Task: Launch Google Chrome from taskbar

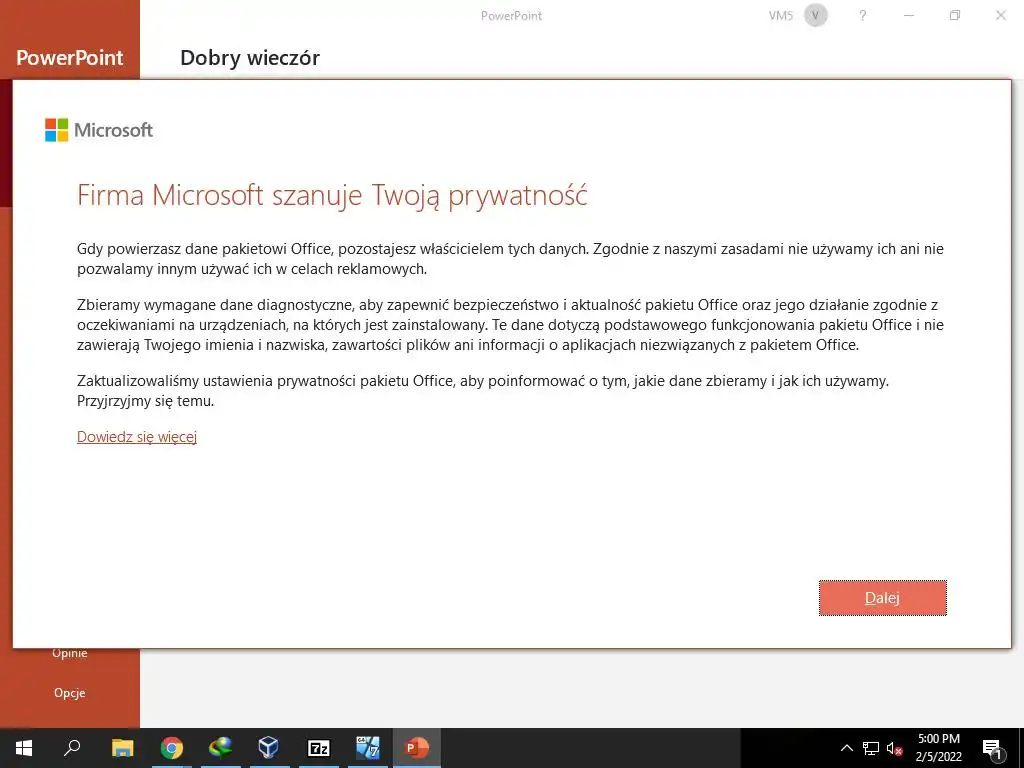Action: click(172, 748)
